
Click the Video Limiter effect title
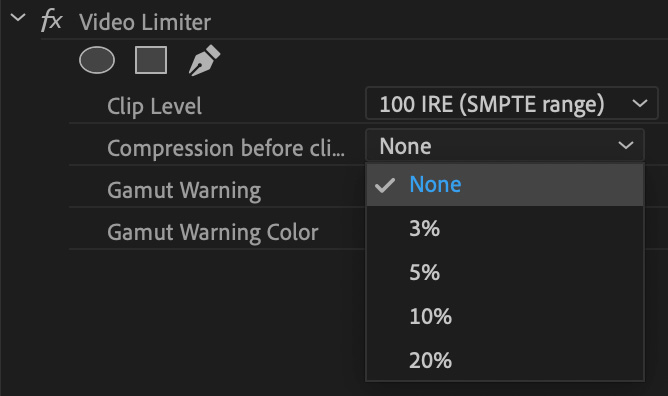[x=145, y=22]
